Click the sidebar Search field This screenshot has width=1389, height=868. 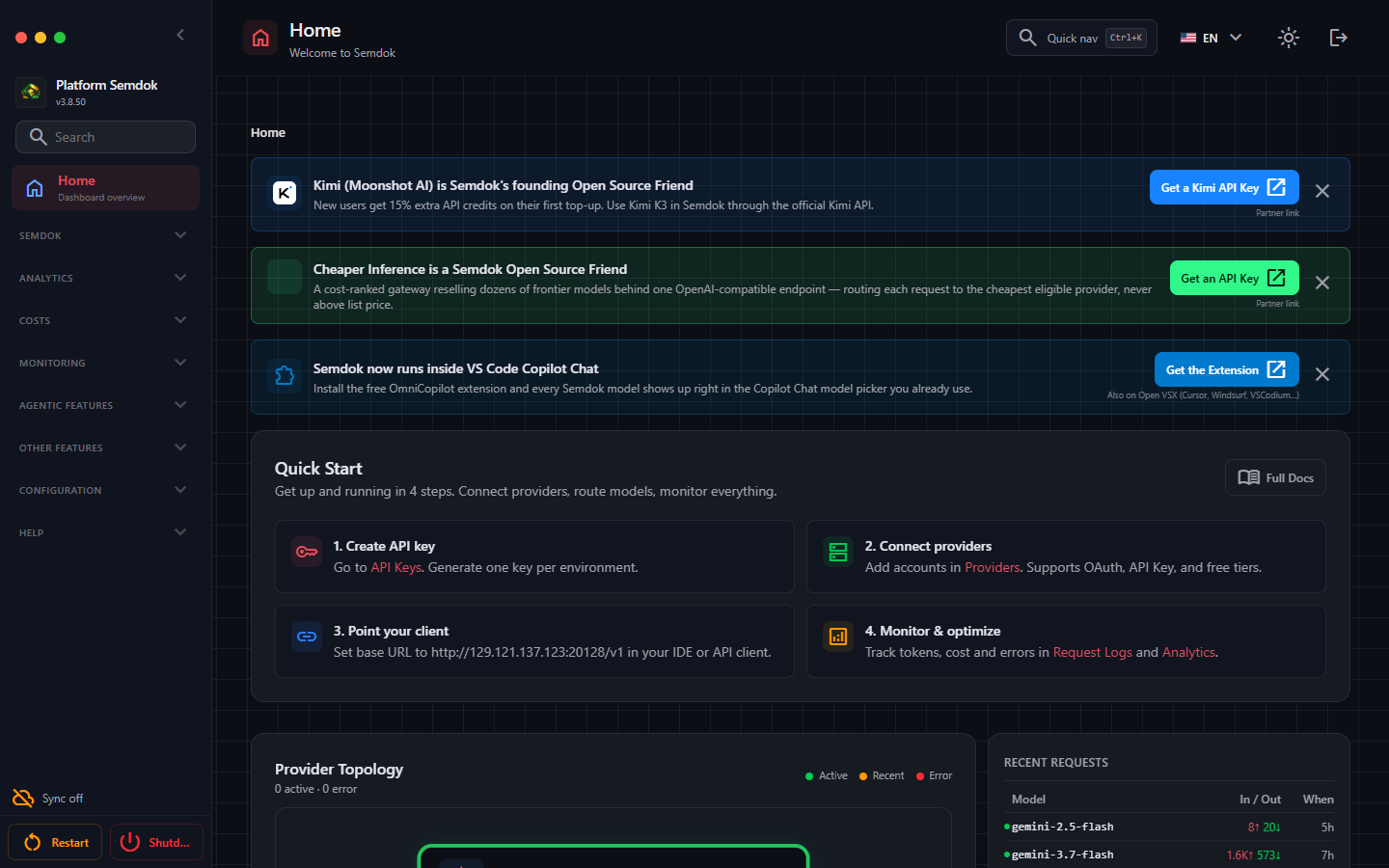tap(105, 137)
